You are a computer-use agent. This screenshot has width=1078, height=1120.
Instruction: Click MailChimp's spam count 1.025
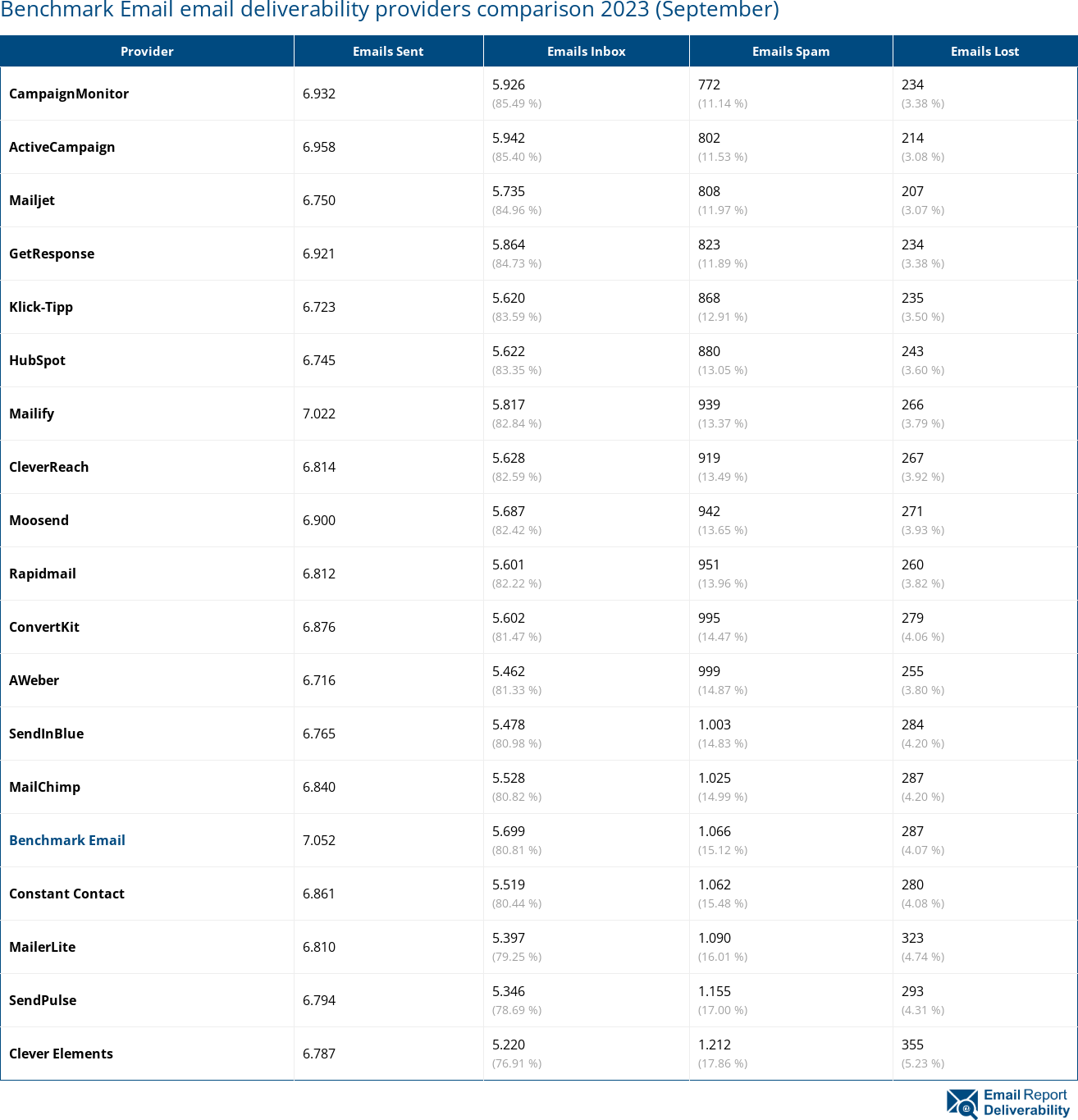click(x=715, y=778)
